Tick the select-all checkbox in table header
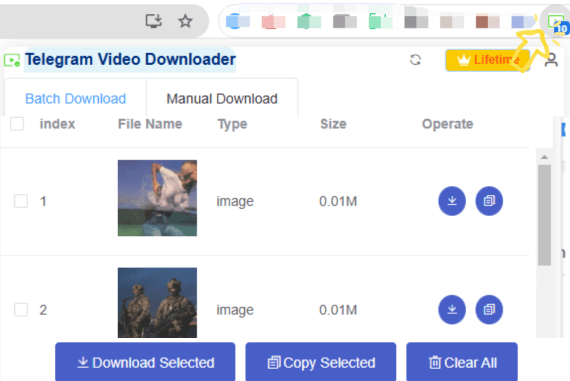 point(17,124)
